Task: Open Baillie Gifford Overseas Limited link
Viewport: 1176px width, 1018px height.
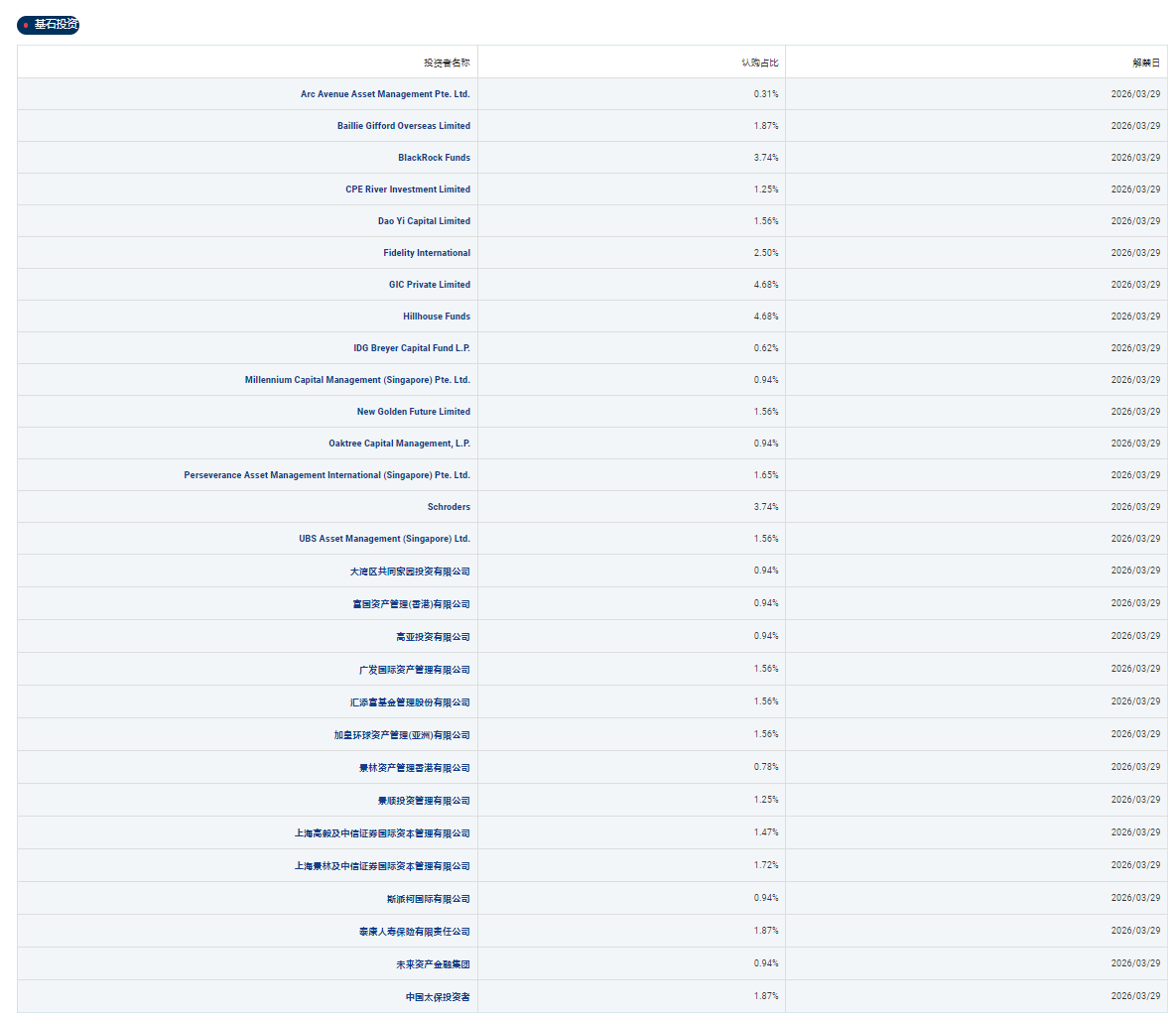Action: tap(404, 126)
